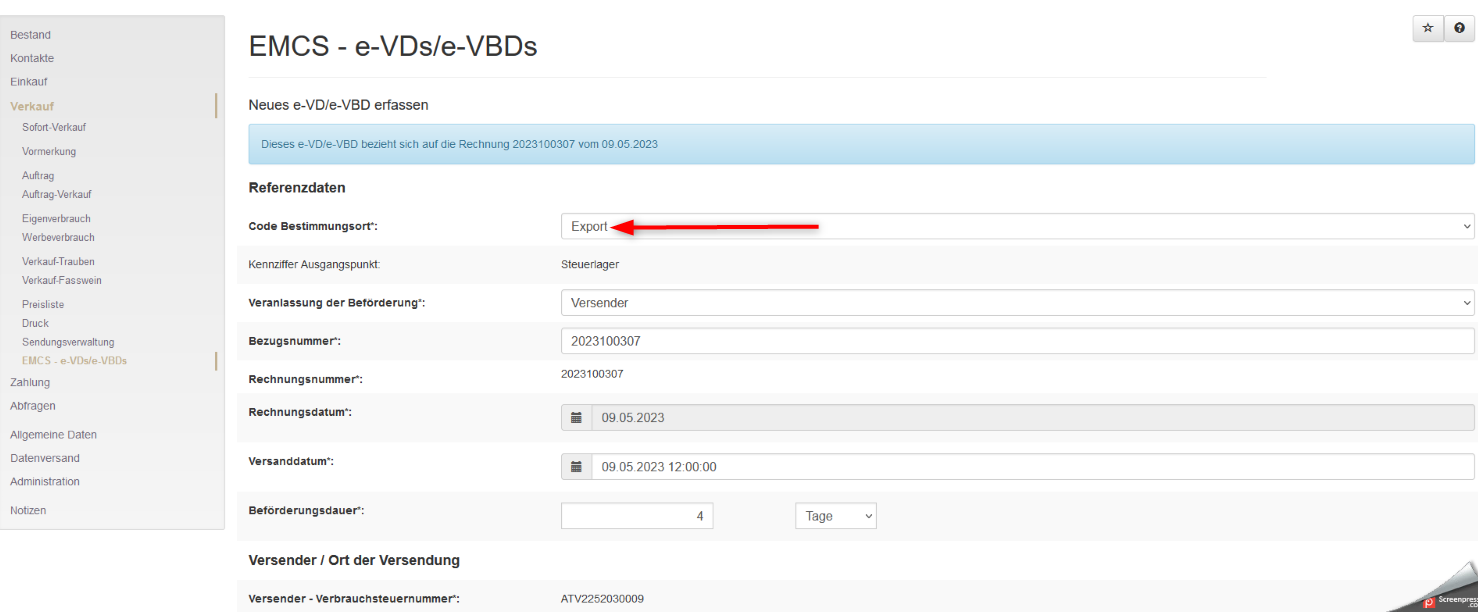Select Bestand in the sidebar menu

tap(30, 34)
